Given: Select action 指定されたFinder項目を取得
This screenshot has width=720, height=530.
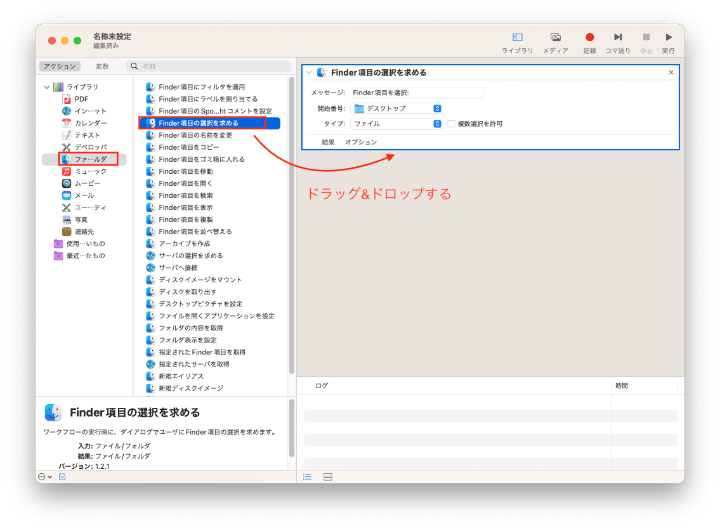Looking at the screenshot, I should point(196,352).
